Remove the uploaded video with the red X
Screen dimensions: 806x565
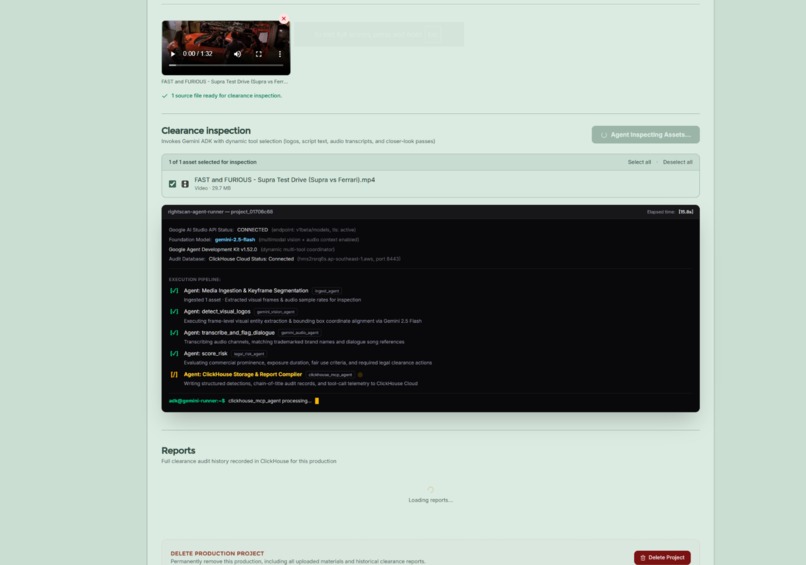284,19
